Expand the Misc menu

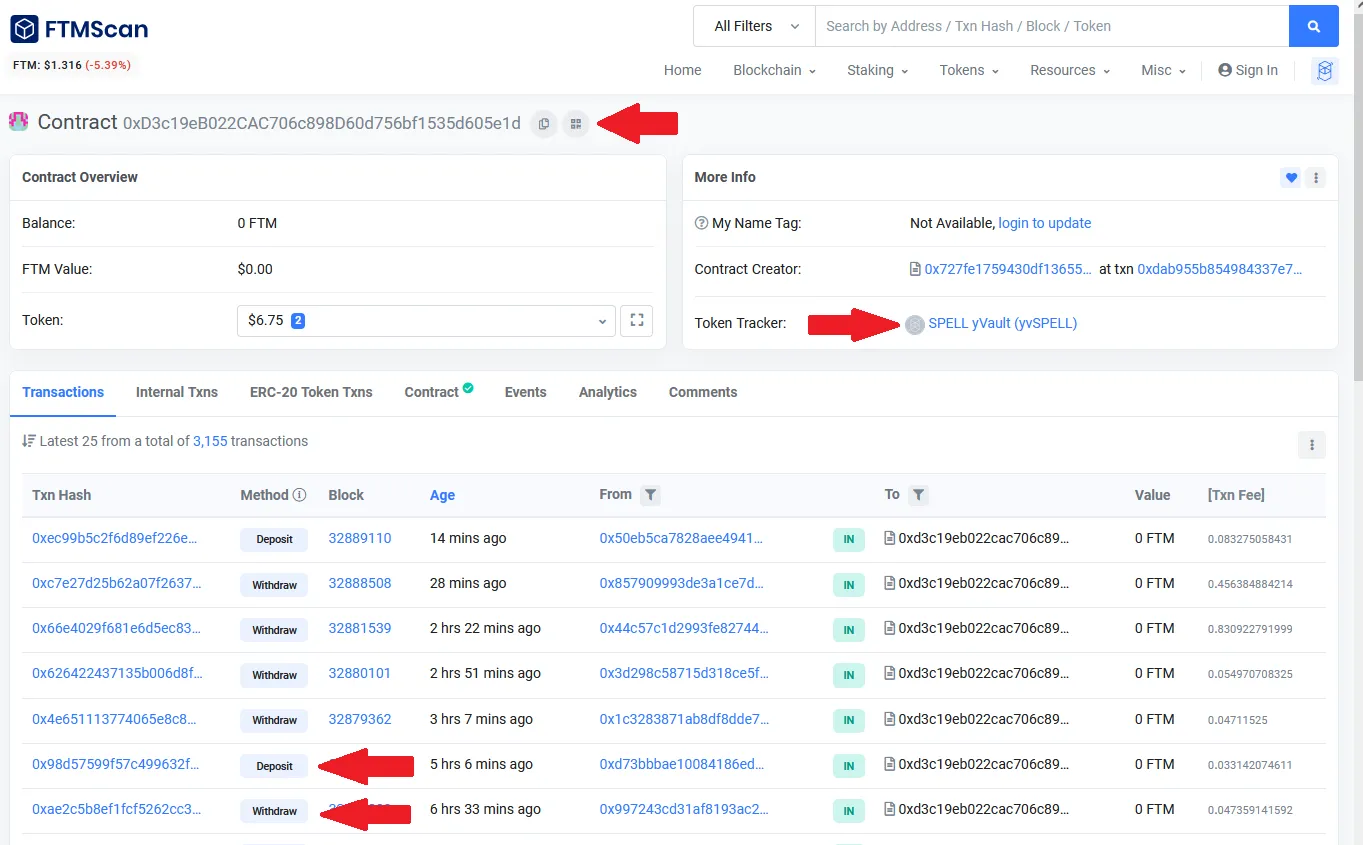coord(1163,70)
